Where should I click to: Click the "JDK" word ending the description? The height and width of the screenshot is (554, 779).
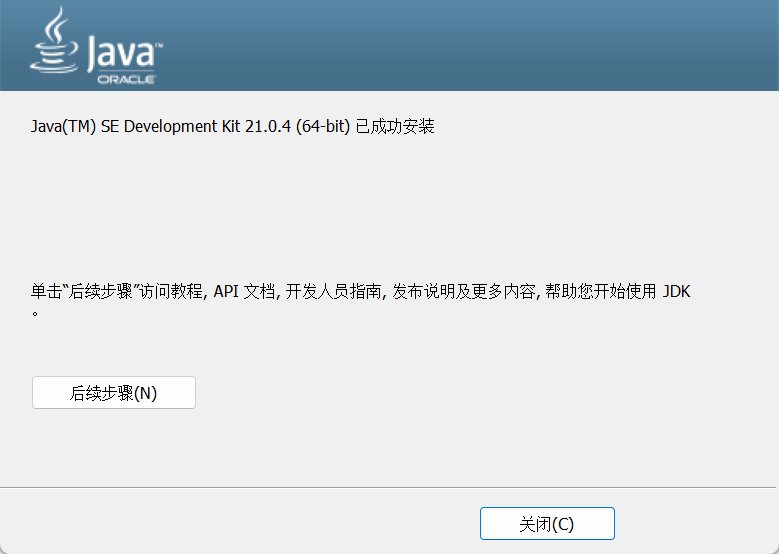point(677,292)
